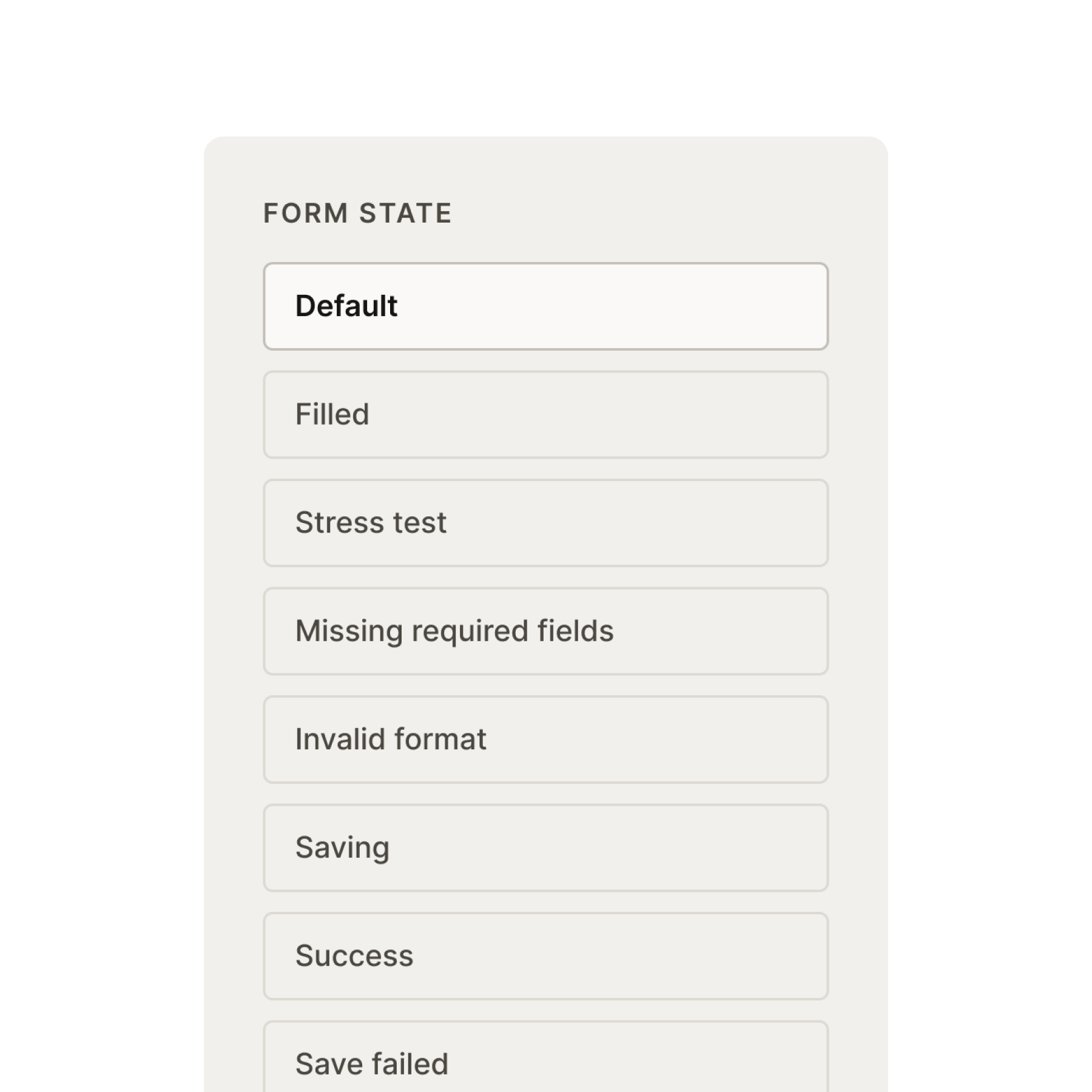This screenshot has height=1092, width=1092.
Task: Click the highlighted Default button
Action: 545,306
